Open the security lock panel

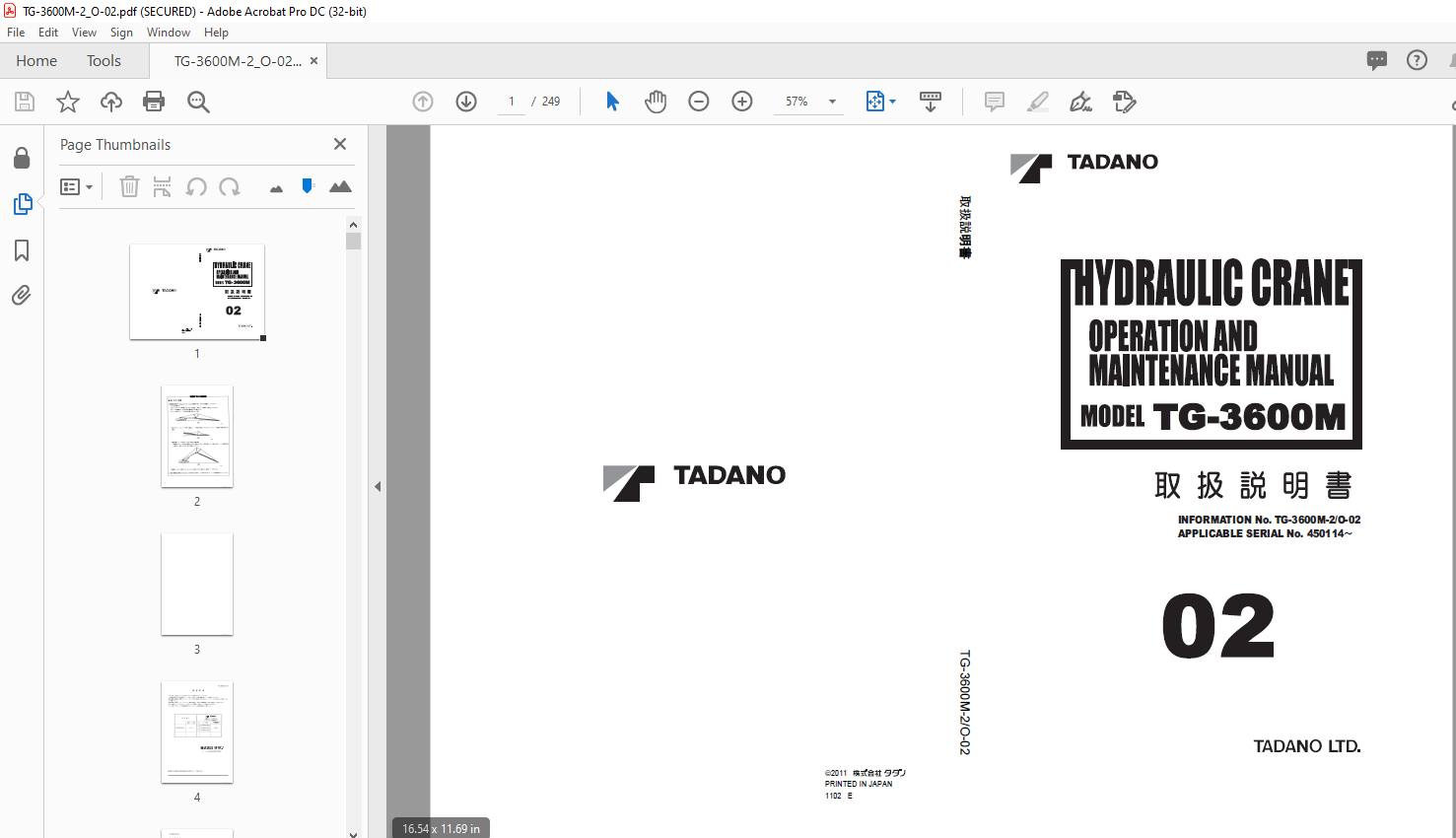pos(22,158)
